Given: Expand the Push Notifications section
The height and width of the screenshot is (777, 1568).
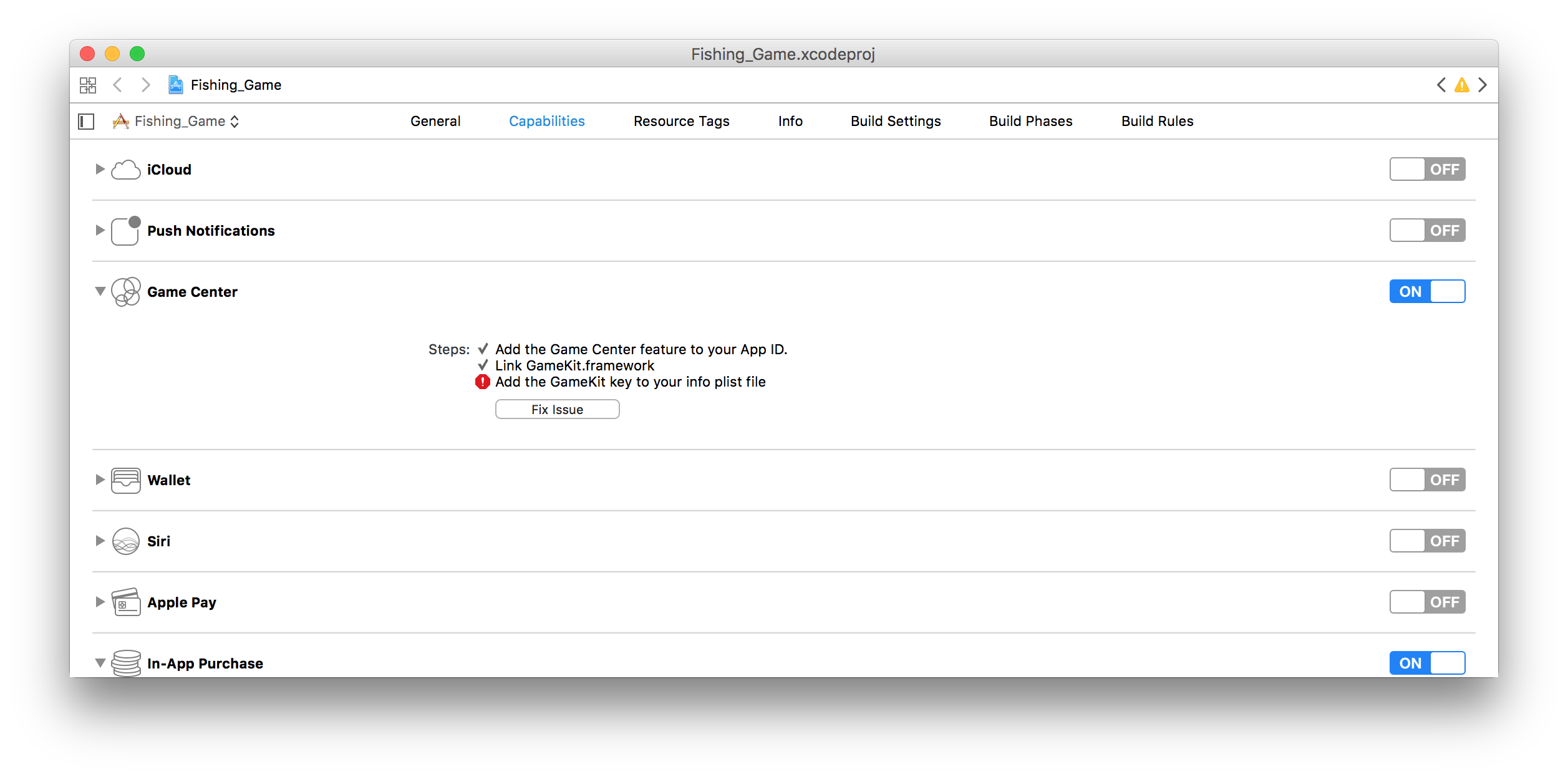Looking at the screenshot, I should pos(100,230).
